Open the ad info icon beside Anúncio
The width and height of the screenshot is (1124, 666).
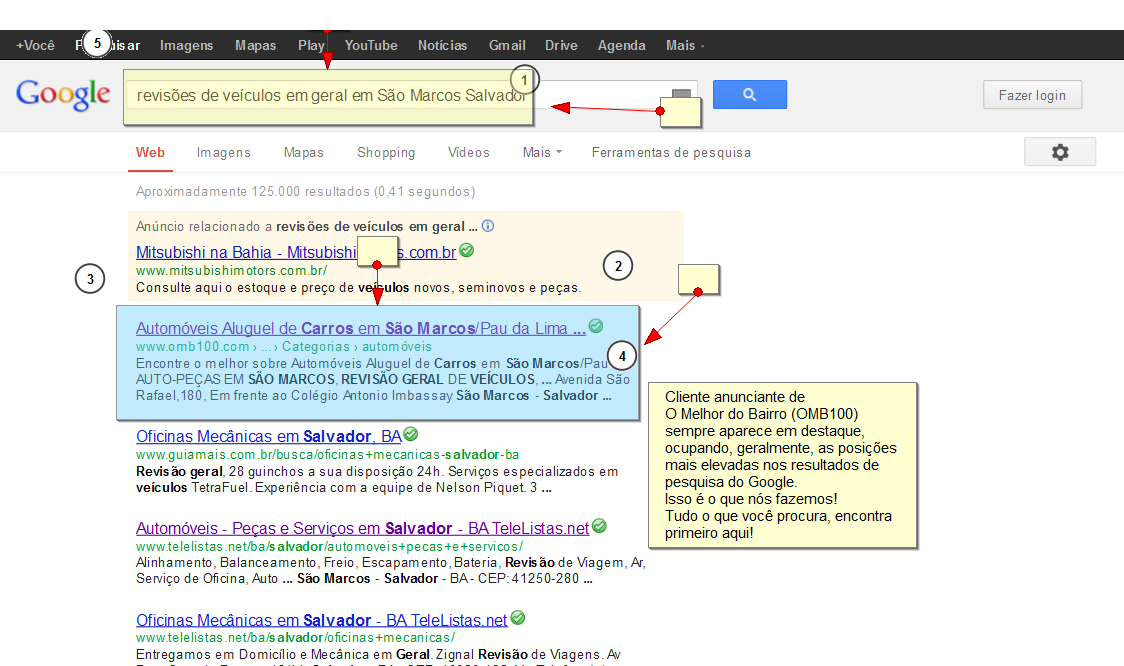(x=488, y=226)
